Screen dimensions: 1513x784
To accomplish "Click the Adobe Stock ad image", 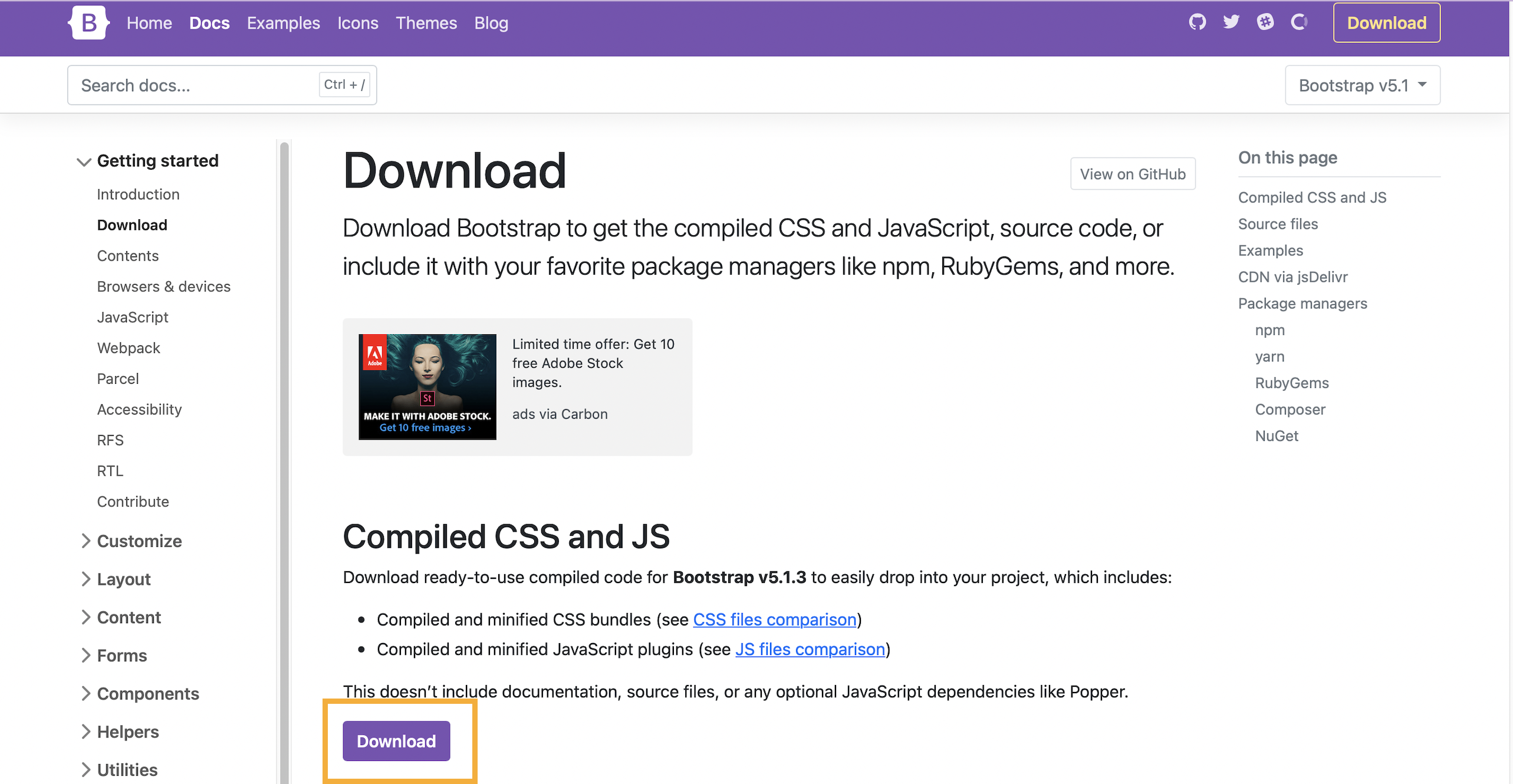I will (x=427, y=387).
